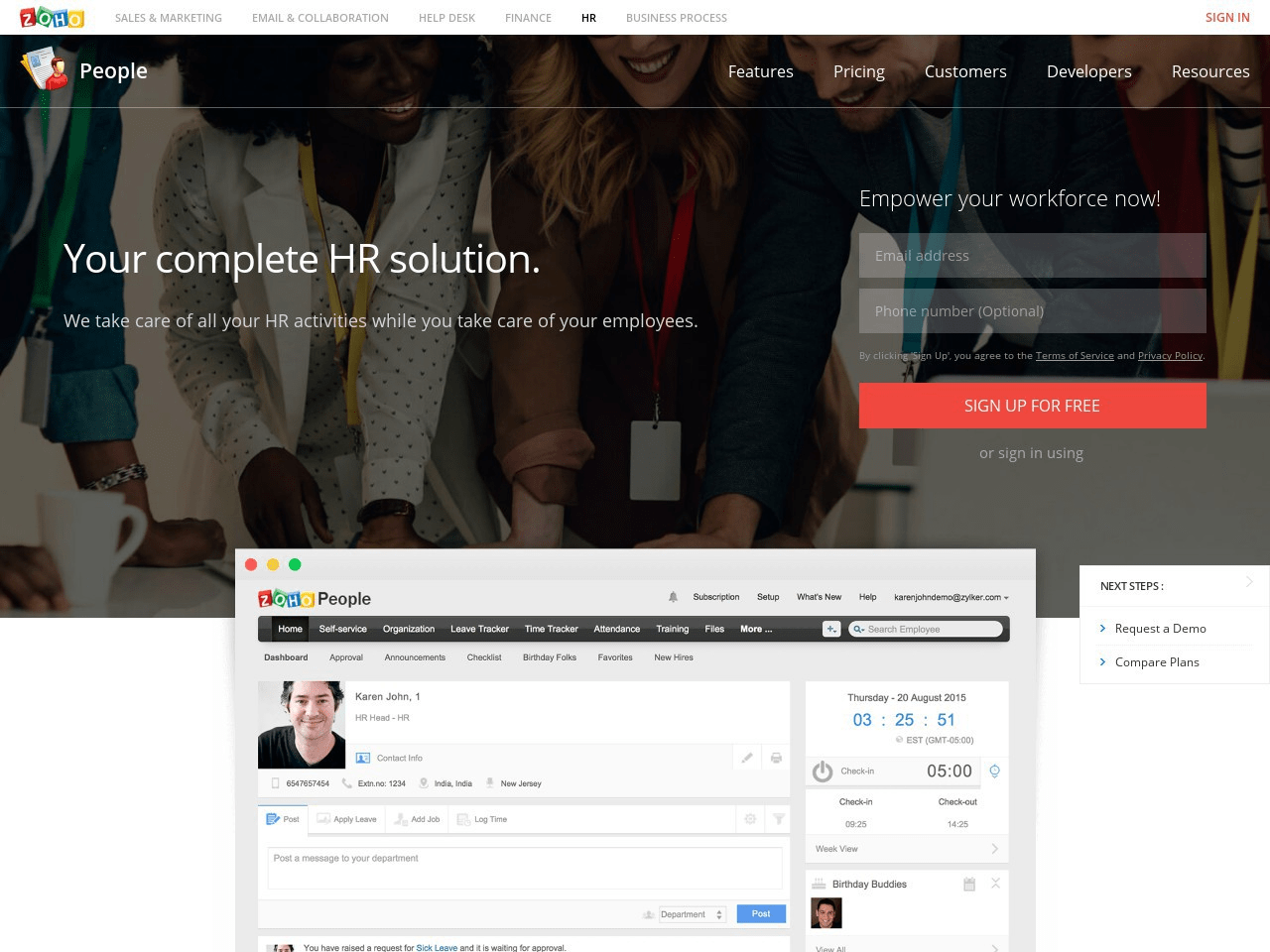Click Karen John's profile photo

[x=302, y=725]
